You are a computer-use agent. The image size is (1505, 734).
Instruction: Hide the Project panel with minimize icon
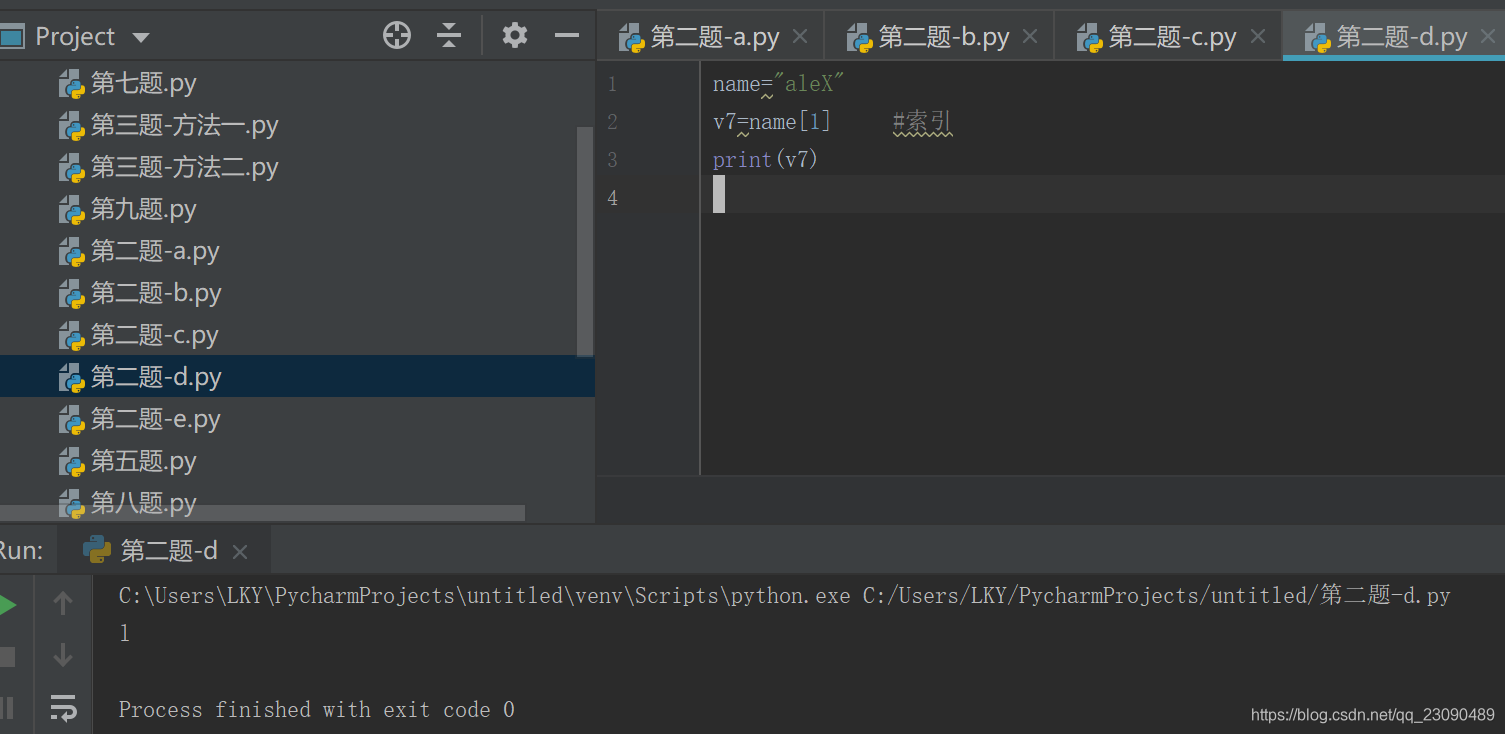click(x=567, y=36)
